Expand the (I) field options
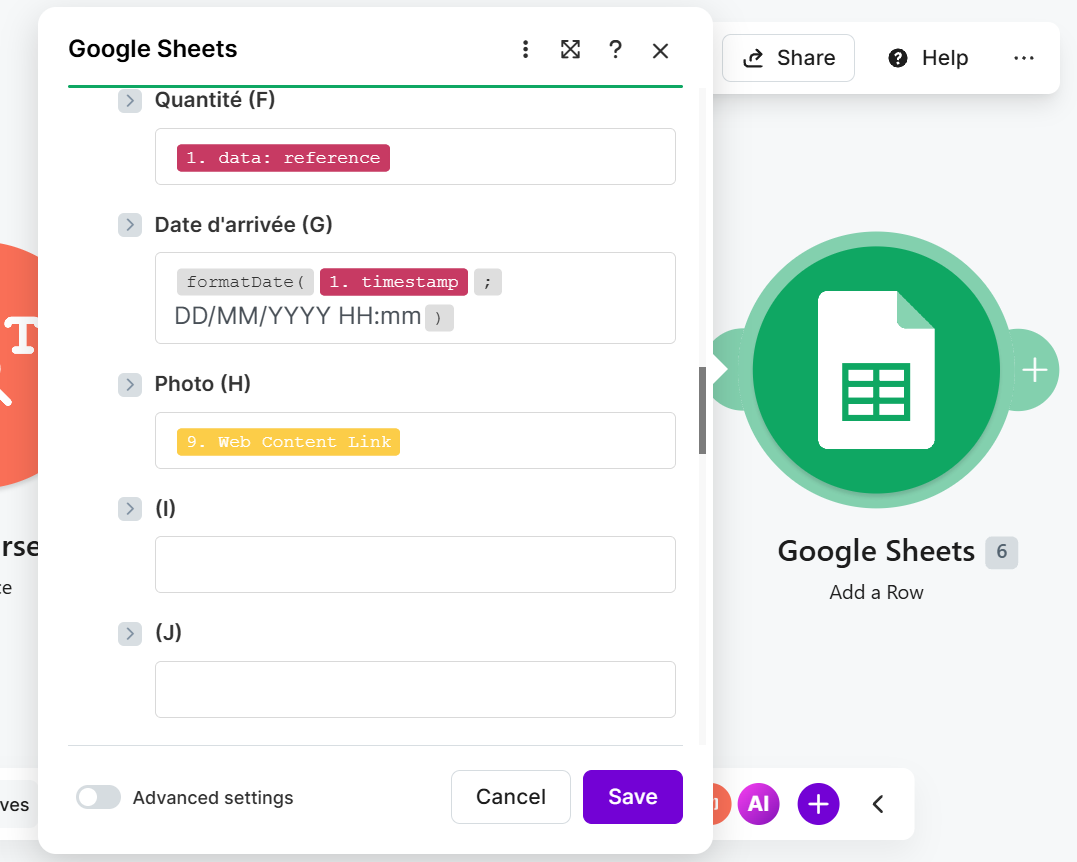Viewport: 1077px width, 862px height. coord(130,509)
